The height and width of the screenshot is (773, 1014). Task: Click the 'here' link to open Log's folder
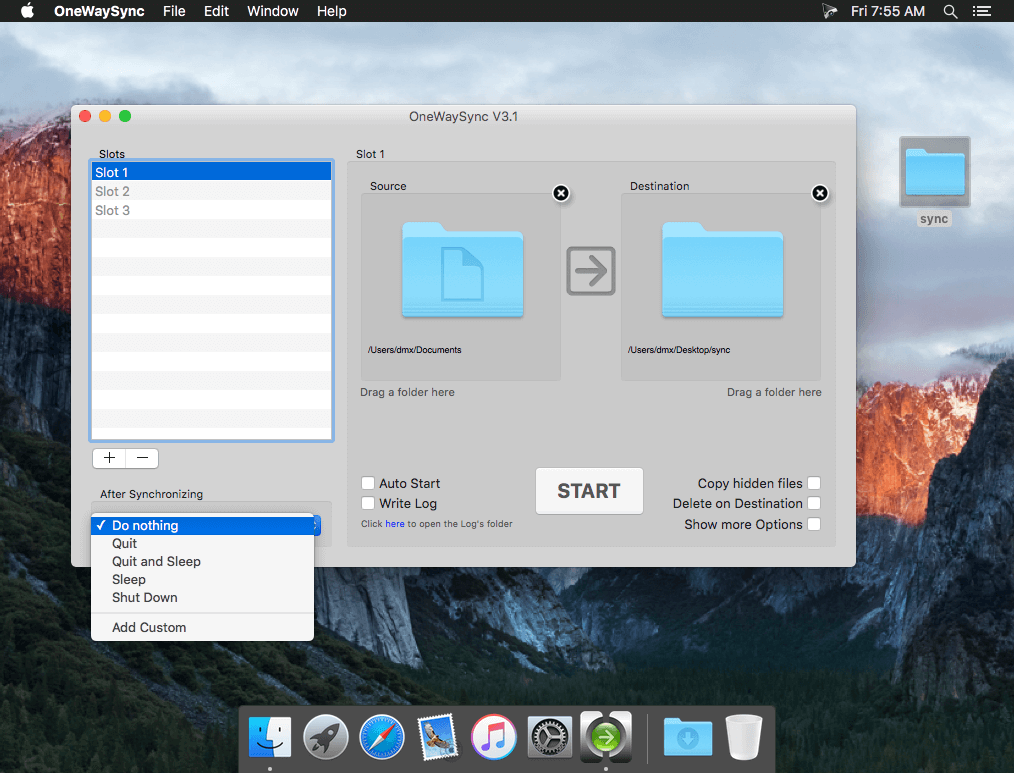pyautogui.click(x=394, y=524)
